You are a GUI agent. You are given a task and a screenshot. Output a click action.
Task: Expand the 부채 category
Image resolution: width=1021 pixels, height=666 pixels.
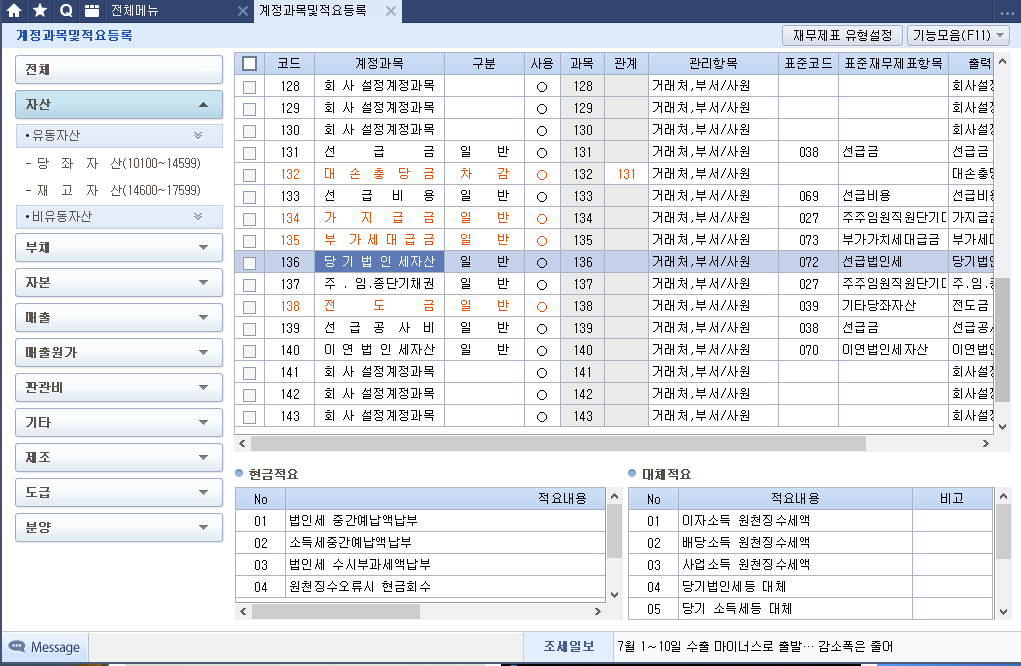pyautogui.click(x=119, y=247)
